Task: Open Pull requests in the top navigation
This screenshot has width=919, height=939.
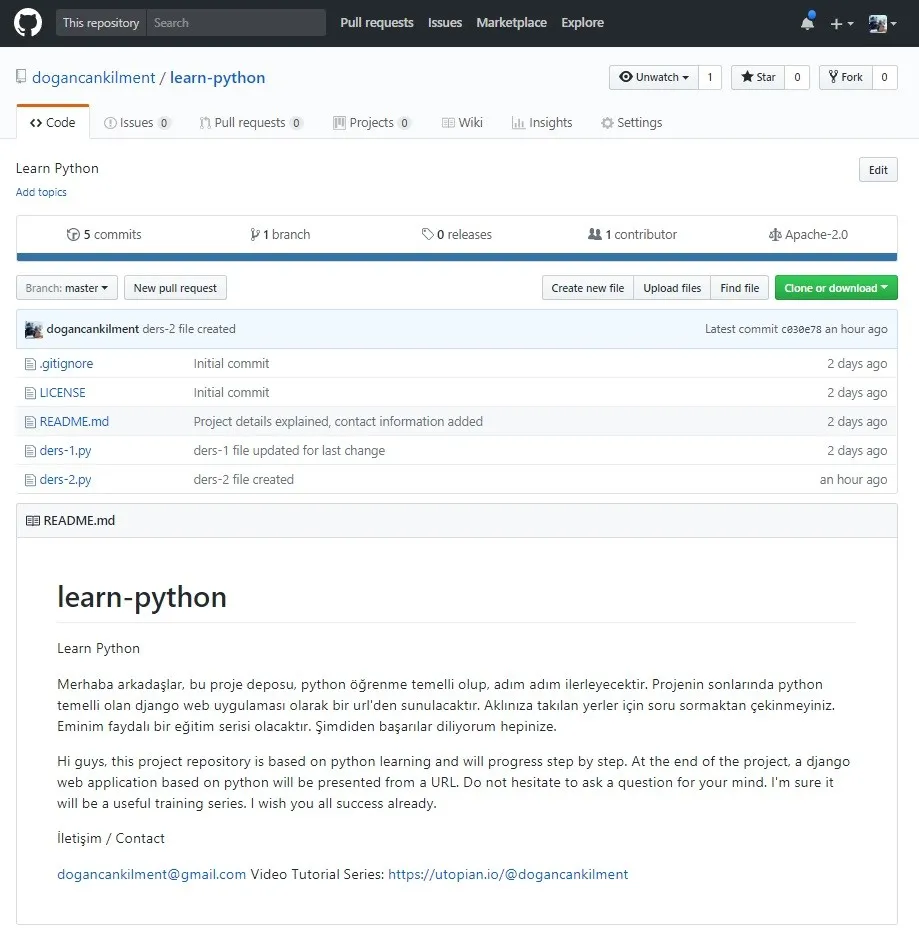Action: point(377,23)
